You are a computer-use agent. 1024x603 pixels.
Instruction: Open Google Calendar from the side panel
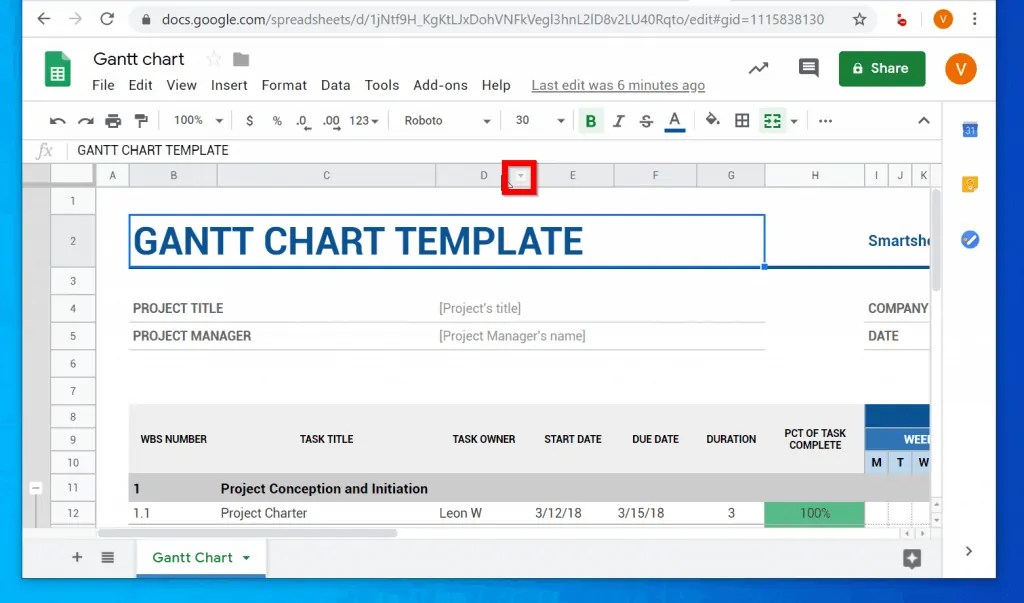(x=969, y=129)
